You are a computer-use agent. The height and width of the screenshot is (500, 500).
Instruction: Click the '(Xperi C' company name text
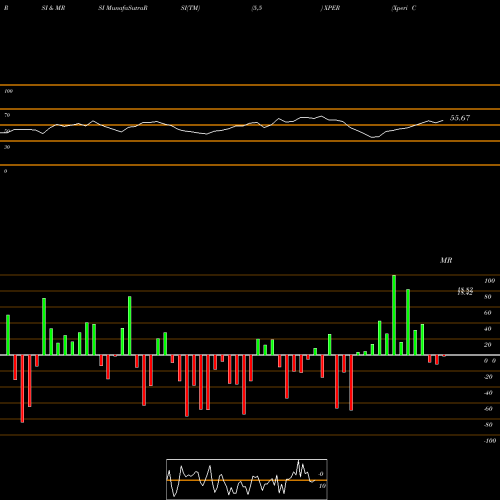[x=404, y=8]
